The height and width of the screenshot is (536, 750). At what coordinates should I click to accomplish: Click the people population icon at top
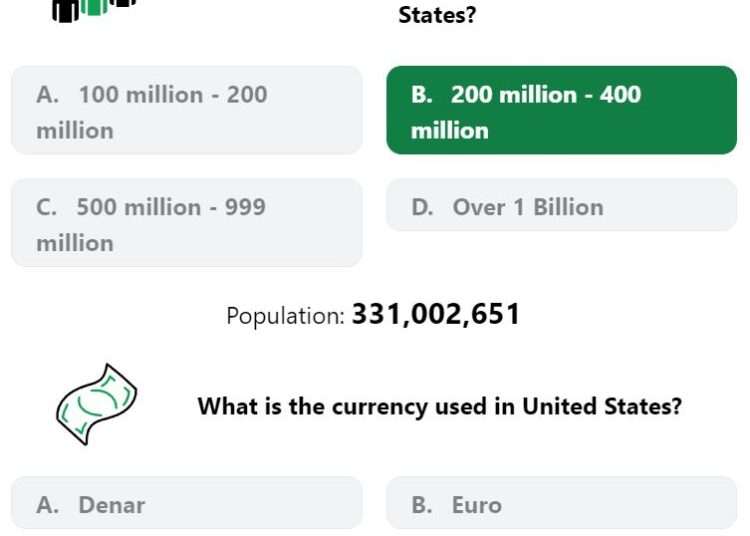coord(94,11)
